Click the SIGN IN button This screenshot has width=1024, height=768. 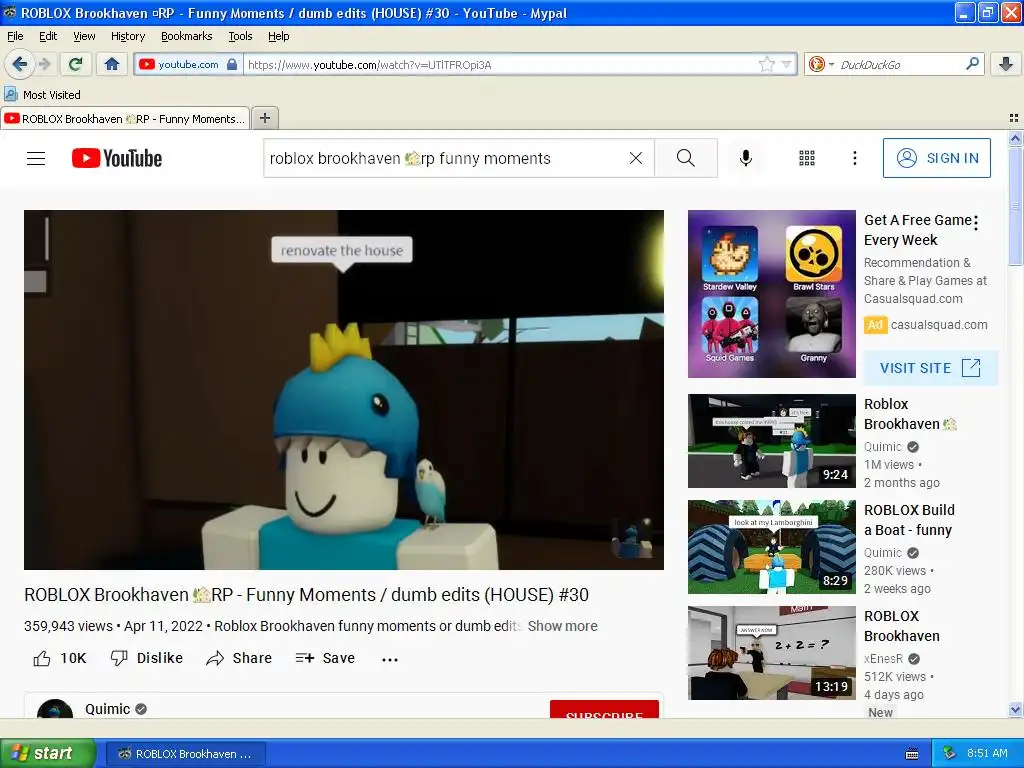point(936,158)
